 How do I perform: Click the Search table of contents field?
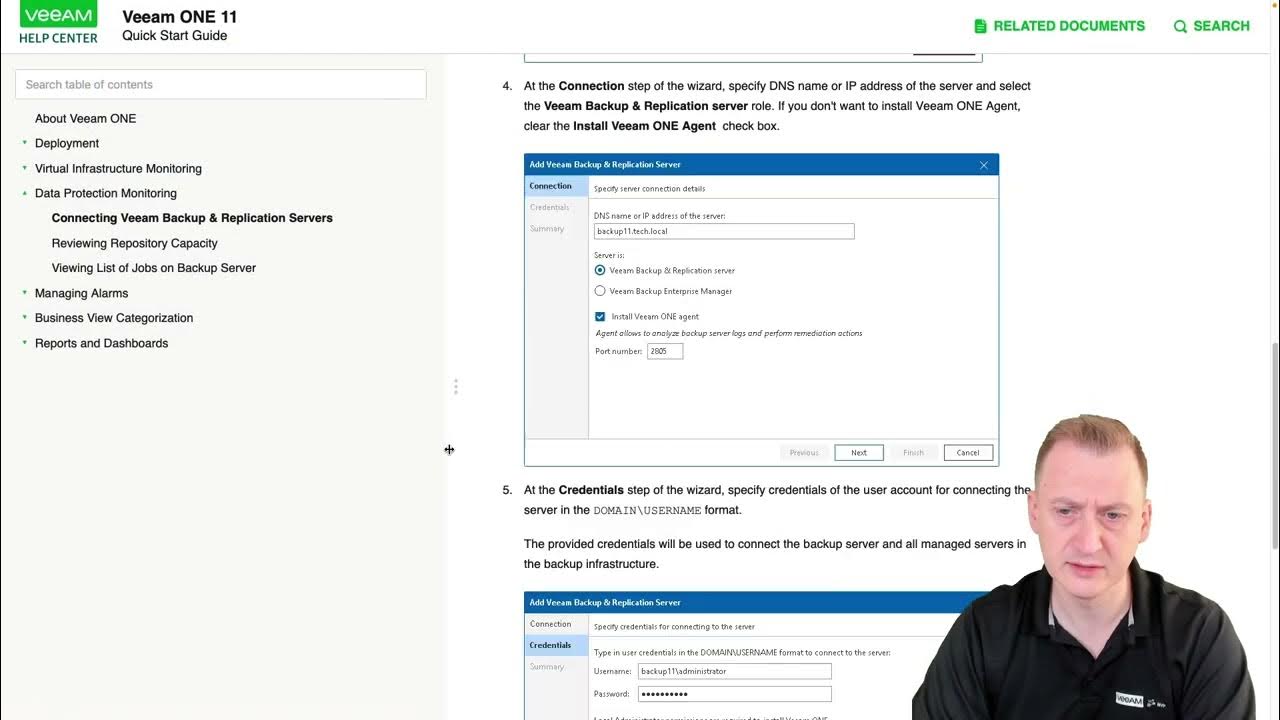click(x=221, y=84)
